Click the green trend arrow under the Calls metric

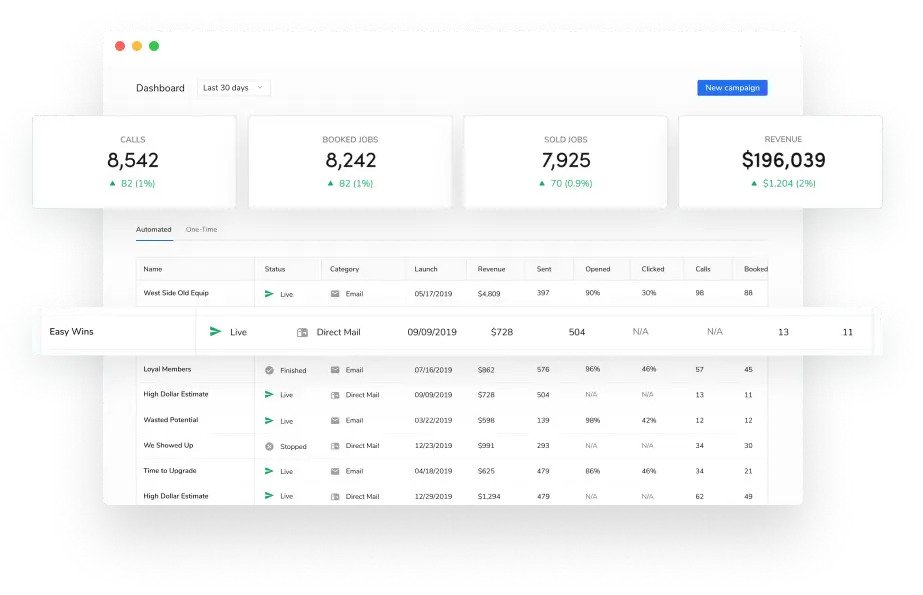(113, 183)
